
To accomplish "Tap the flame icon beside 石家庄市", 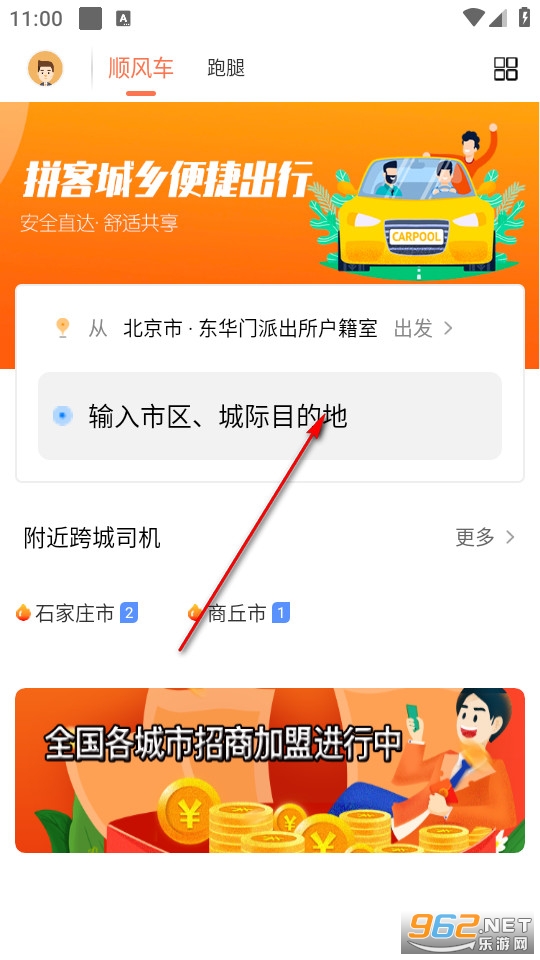I will (23, 613).
